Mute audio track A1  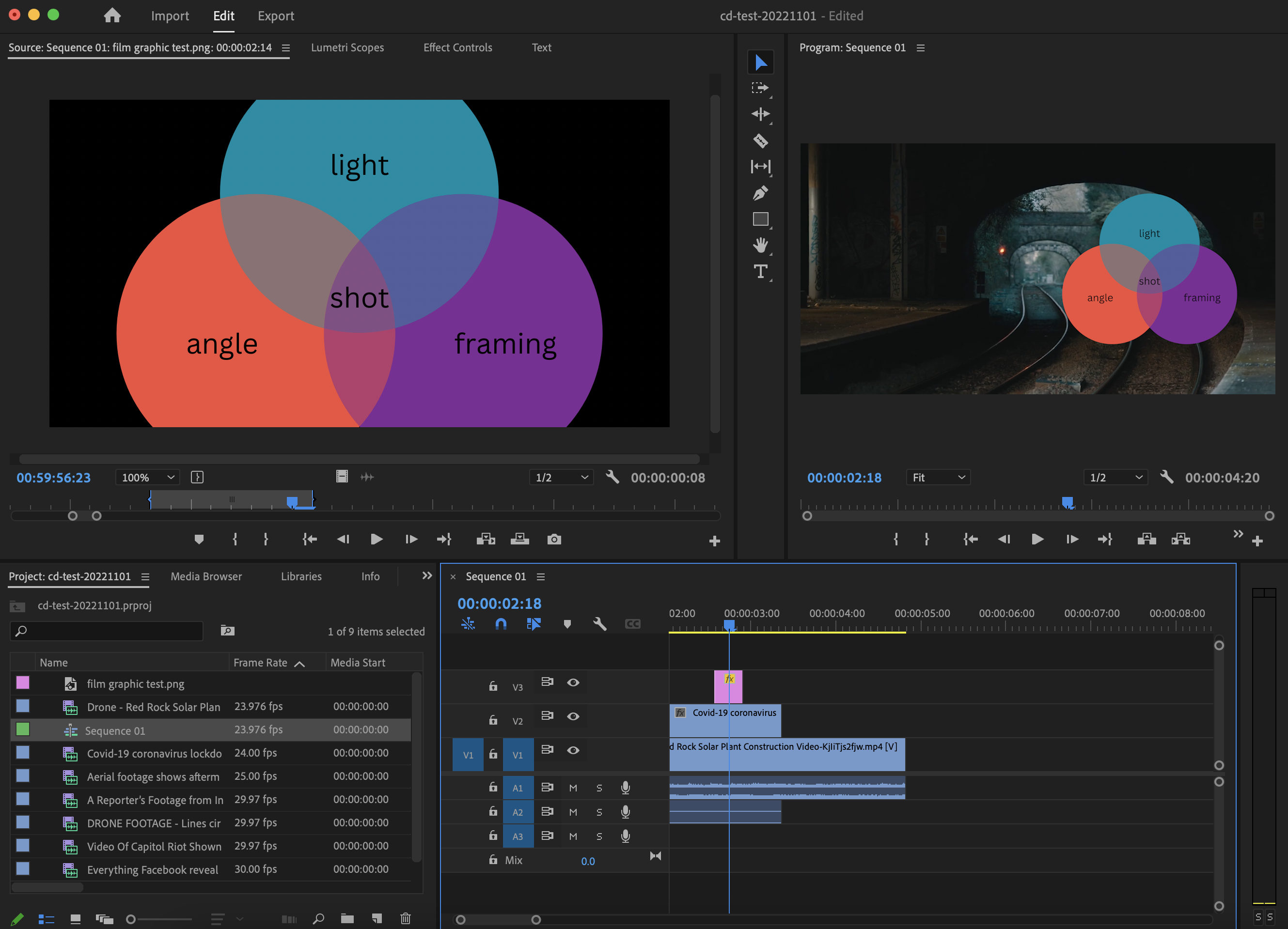(x=573, y=788)
